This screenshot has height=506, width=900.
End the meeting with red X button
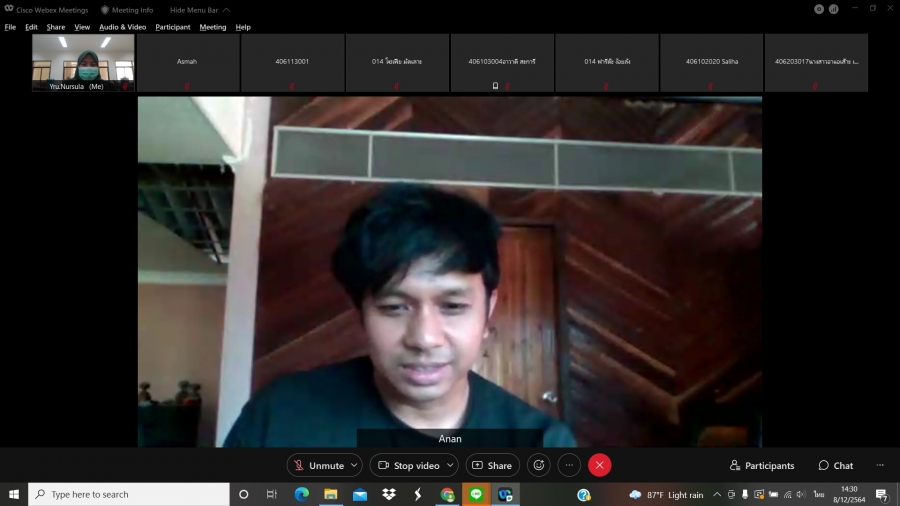click(599, 465)
